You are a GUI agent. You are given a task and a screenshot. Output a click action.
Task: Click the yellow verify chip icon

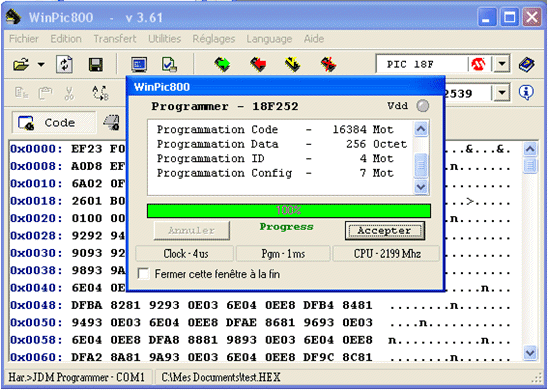coord(293,65)
